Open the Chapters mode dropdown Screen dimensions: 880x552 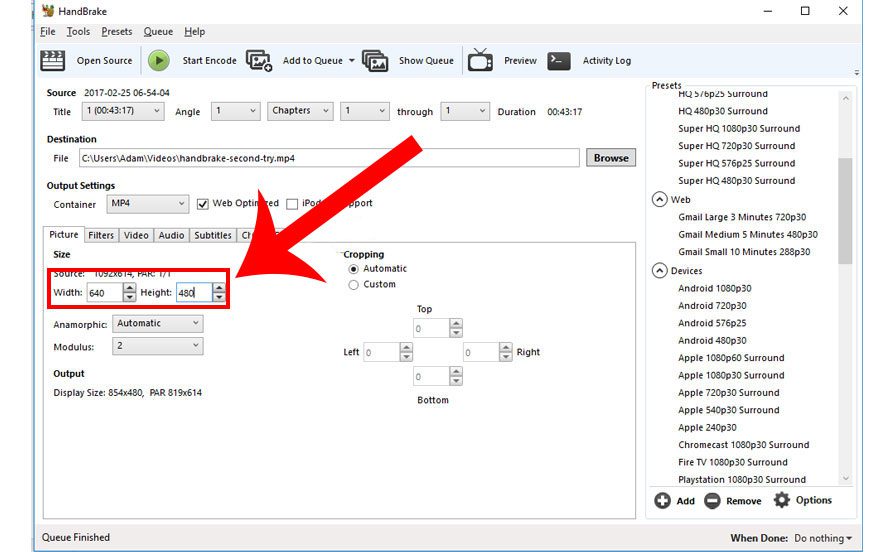coord(300,111)
